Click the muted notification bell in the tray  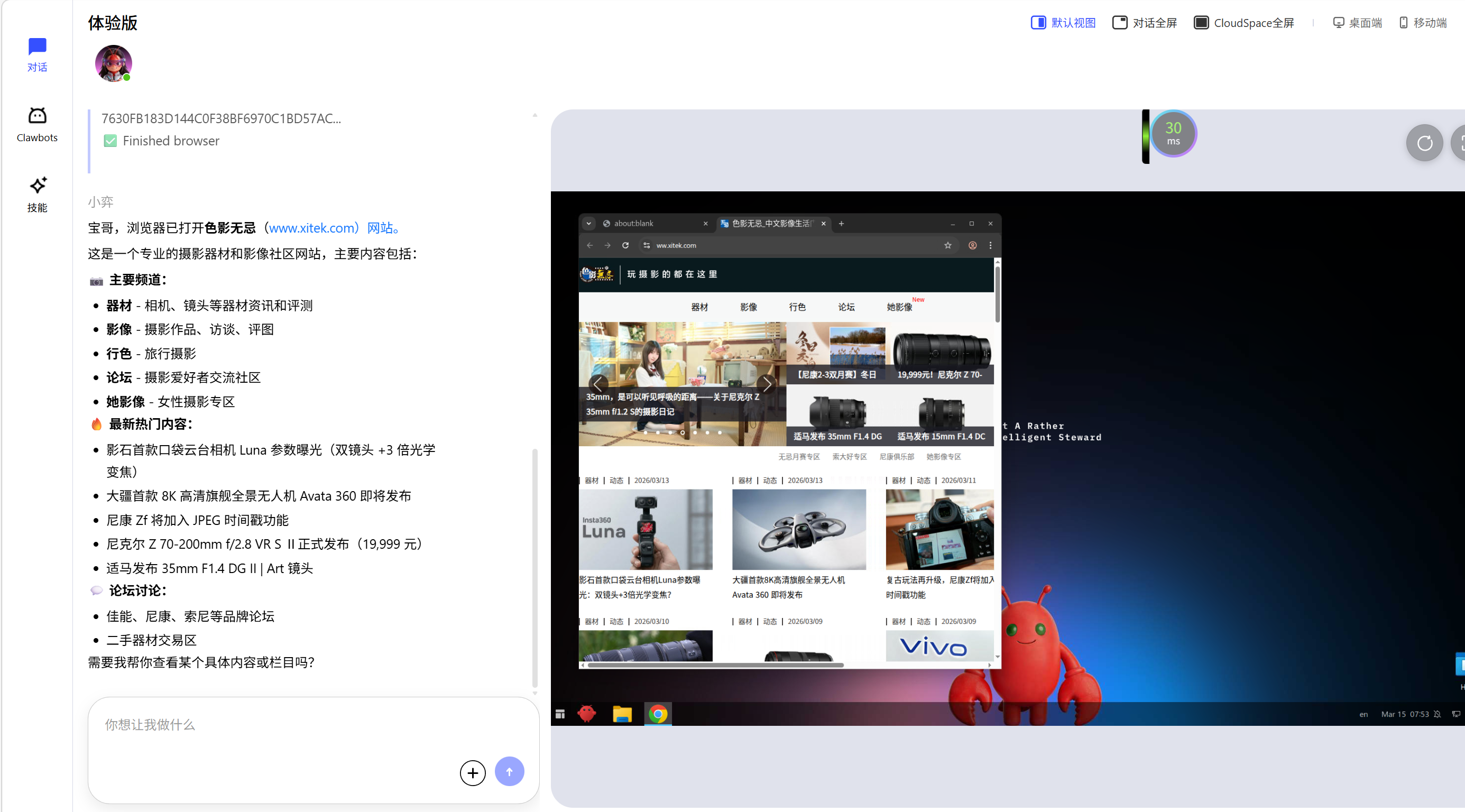coord(1436,714)
